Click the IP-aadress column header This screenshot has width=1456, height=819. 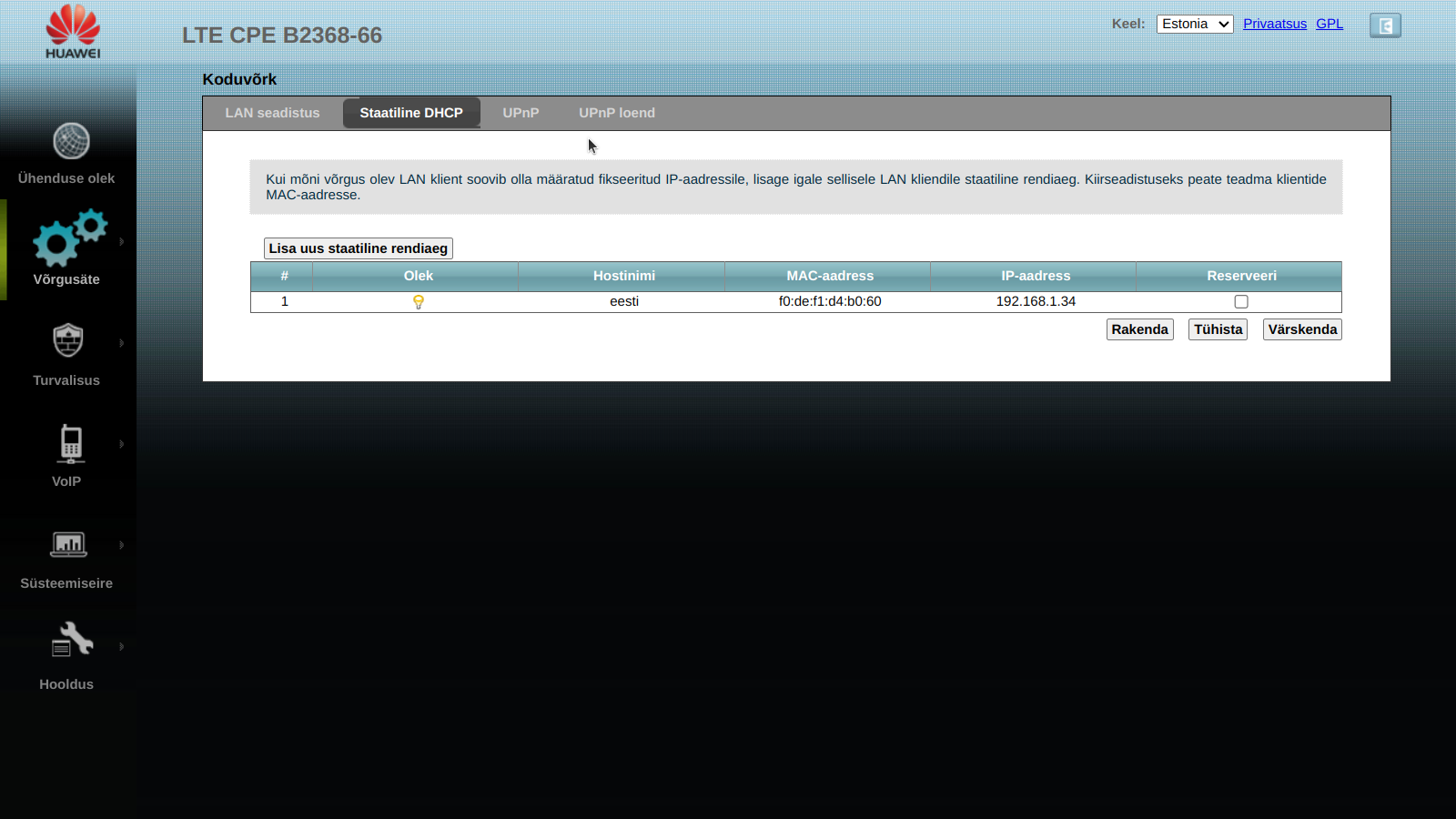coord(1036,276)
